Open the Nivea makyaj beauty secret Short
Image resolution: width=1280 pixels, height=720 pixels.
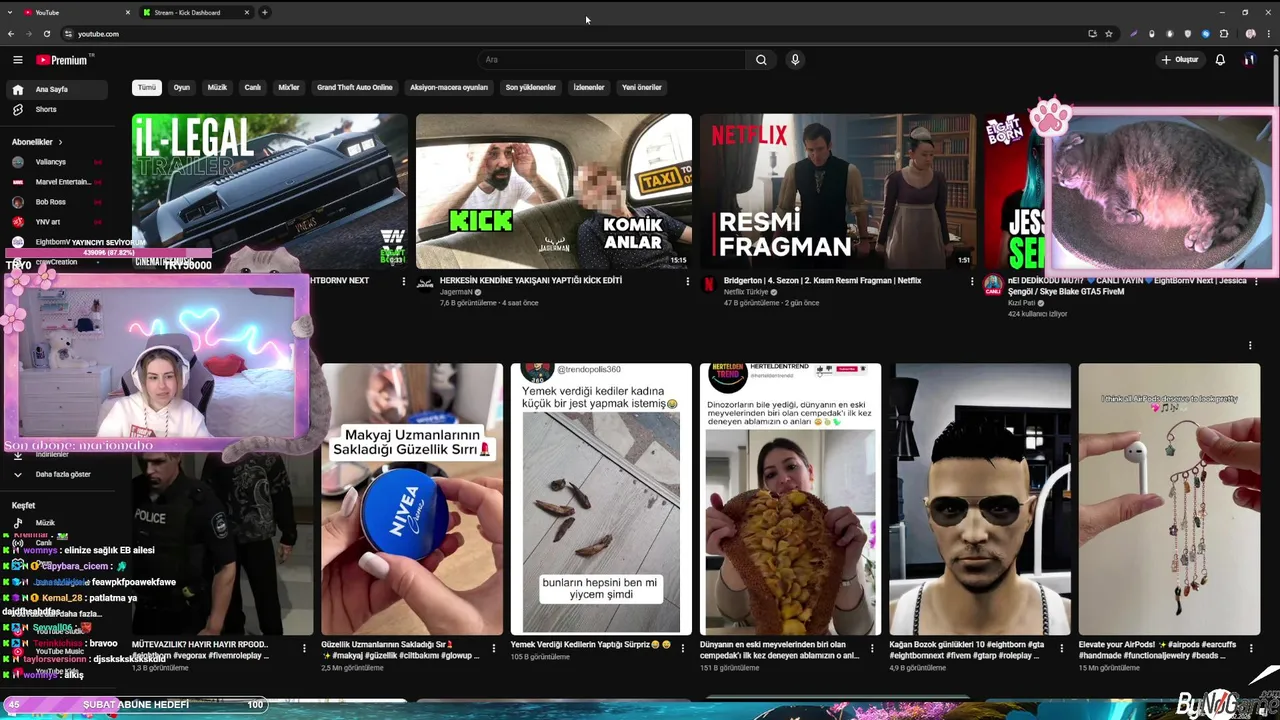(412, 499)
